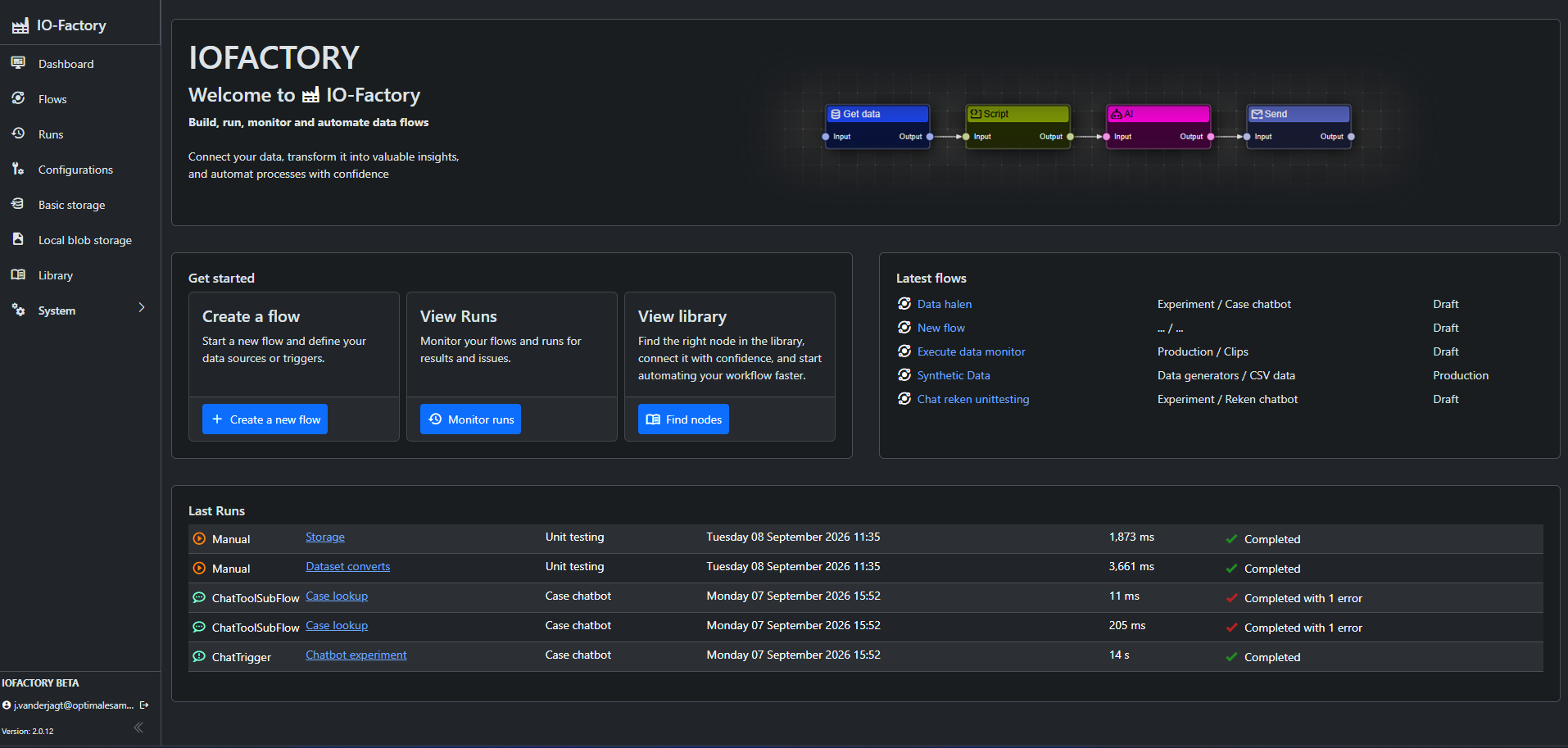Click the magenta AI node in flow diagram
1568x748 pixels.
click(x=1158, y=126)
